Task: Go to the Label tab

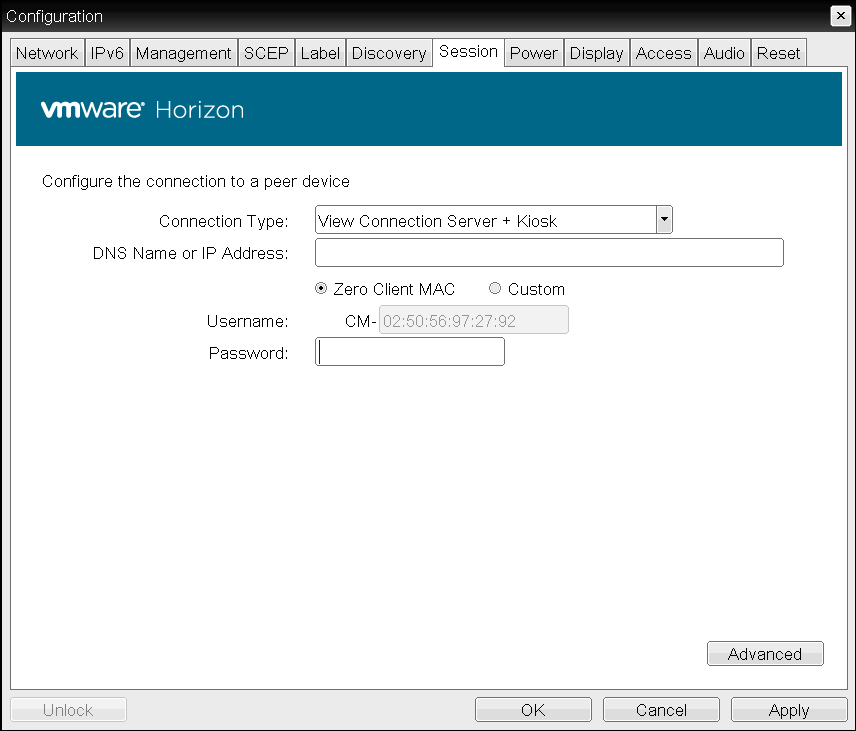Action: click(320, 53)
